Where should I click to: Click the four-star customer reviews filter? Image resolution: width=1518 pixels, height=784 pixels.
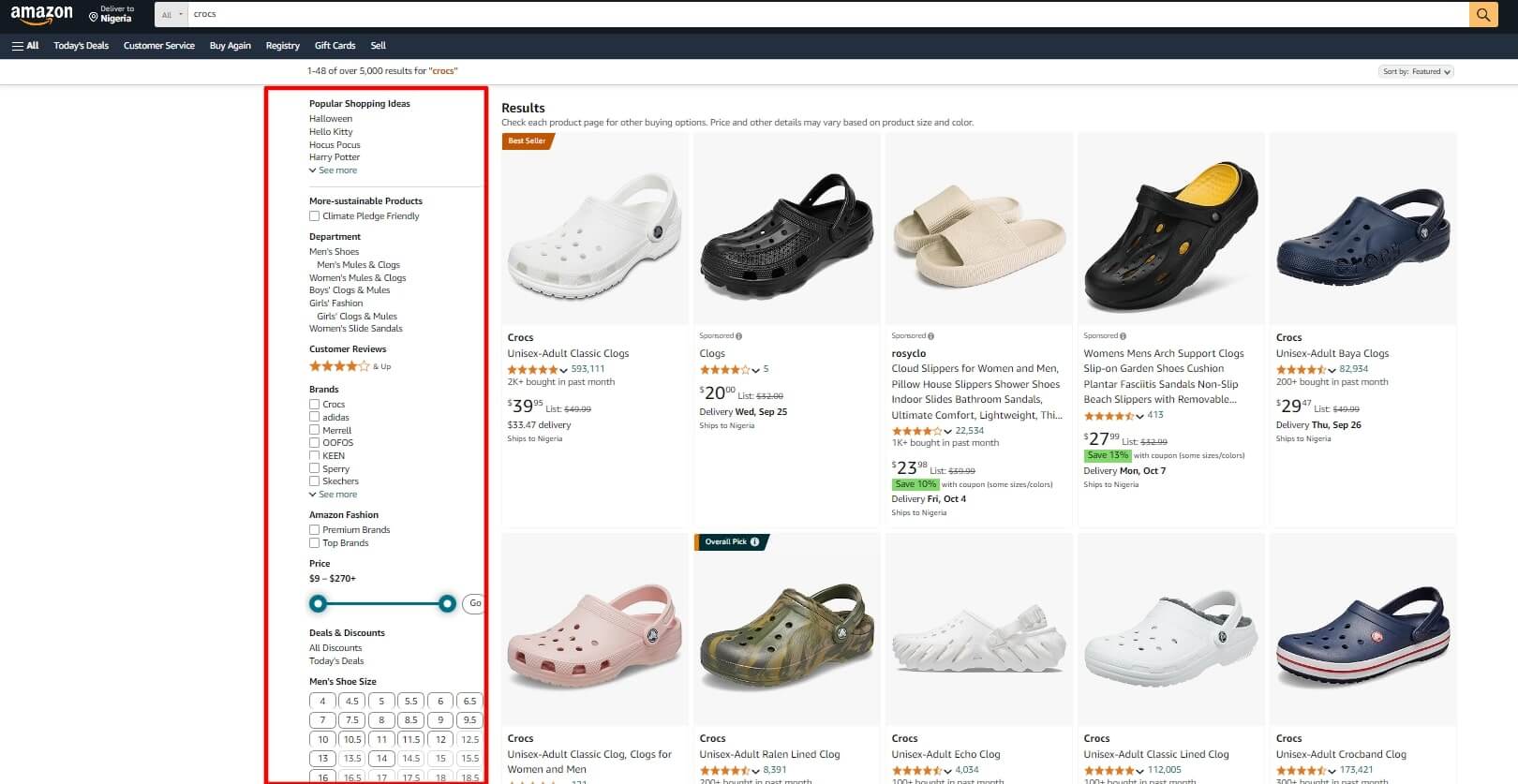tap(340, 366)
